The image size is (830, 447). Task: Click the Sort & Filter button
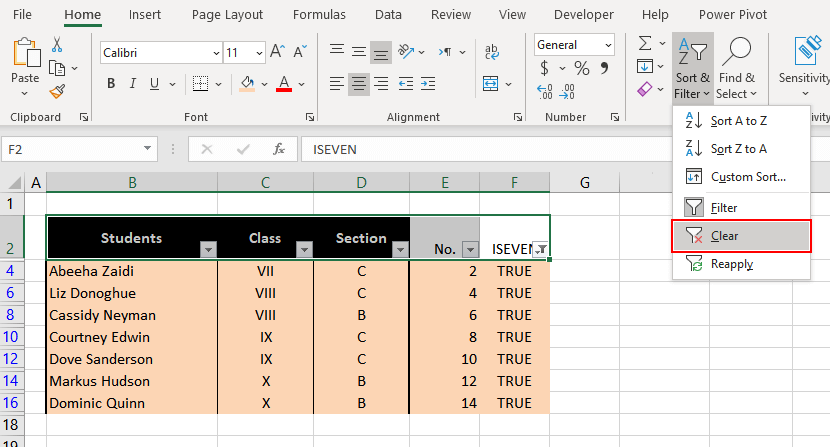(x=692, y=68)
